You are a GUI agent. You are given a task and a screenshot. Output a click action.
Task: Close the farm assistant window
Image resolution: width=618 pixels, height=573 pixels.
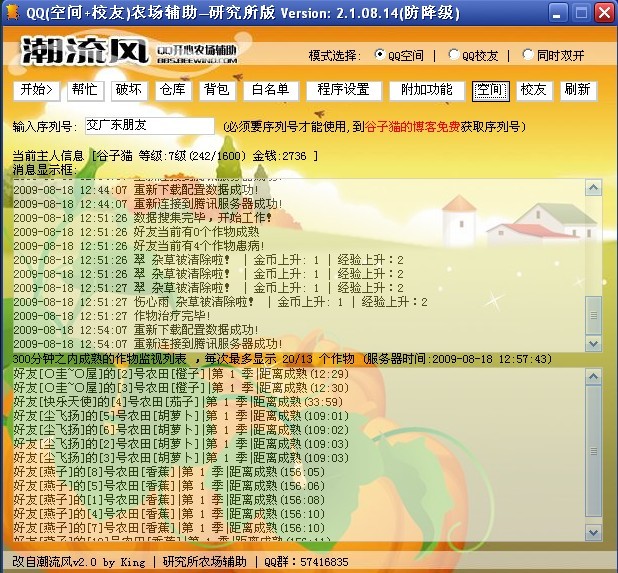point(605,13)
